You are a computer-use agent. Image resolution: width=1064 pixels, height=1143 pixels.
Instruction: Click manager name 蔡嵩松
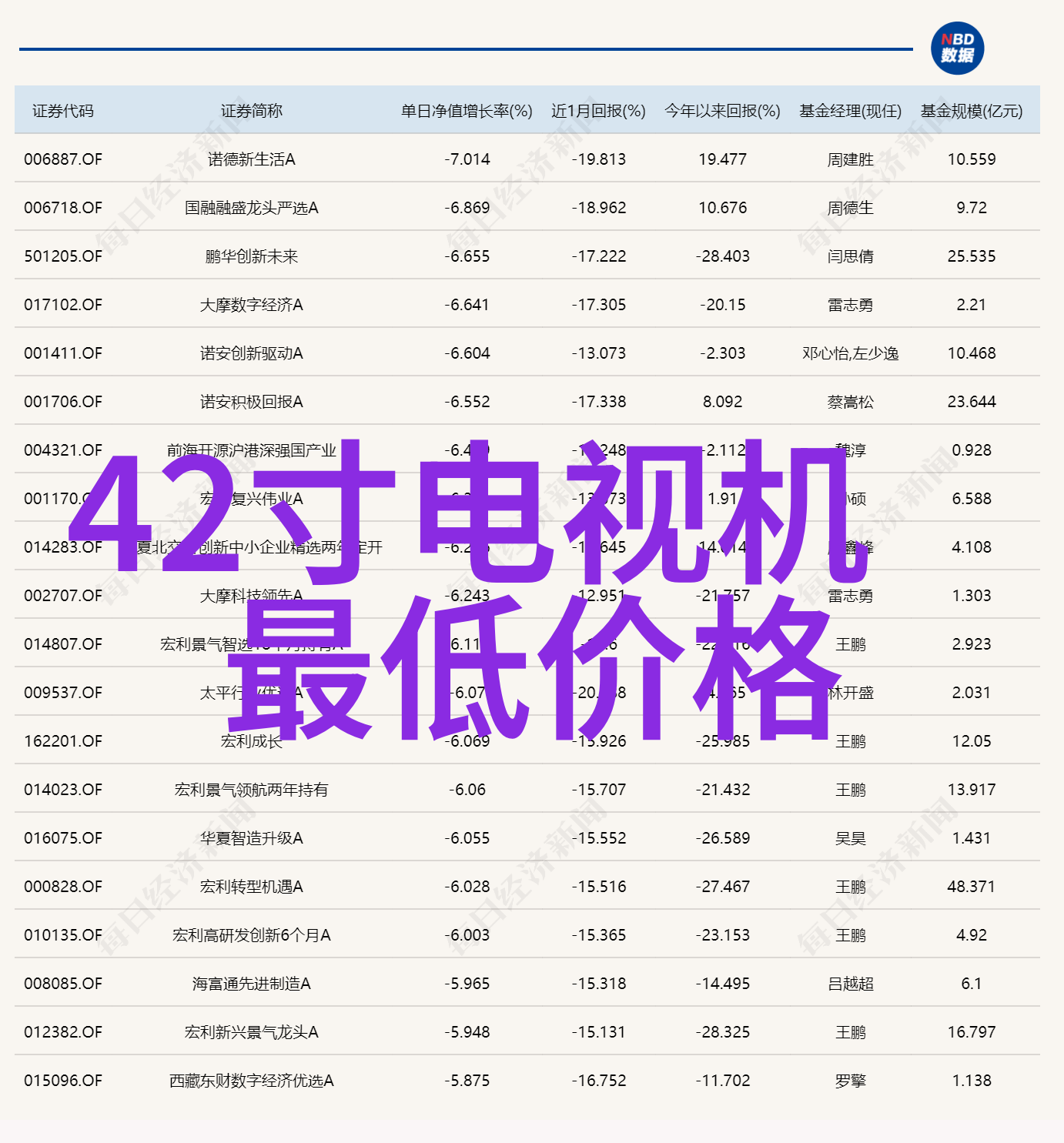(851, 402)
